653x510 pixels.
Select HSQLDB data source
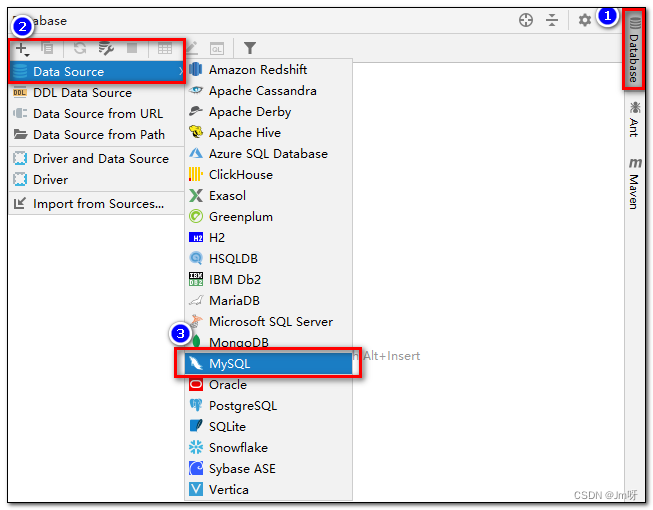point(269,259)
